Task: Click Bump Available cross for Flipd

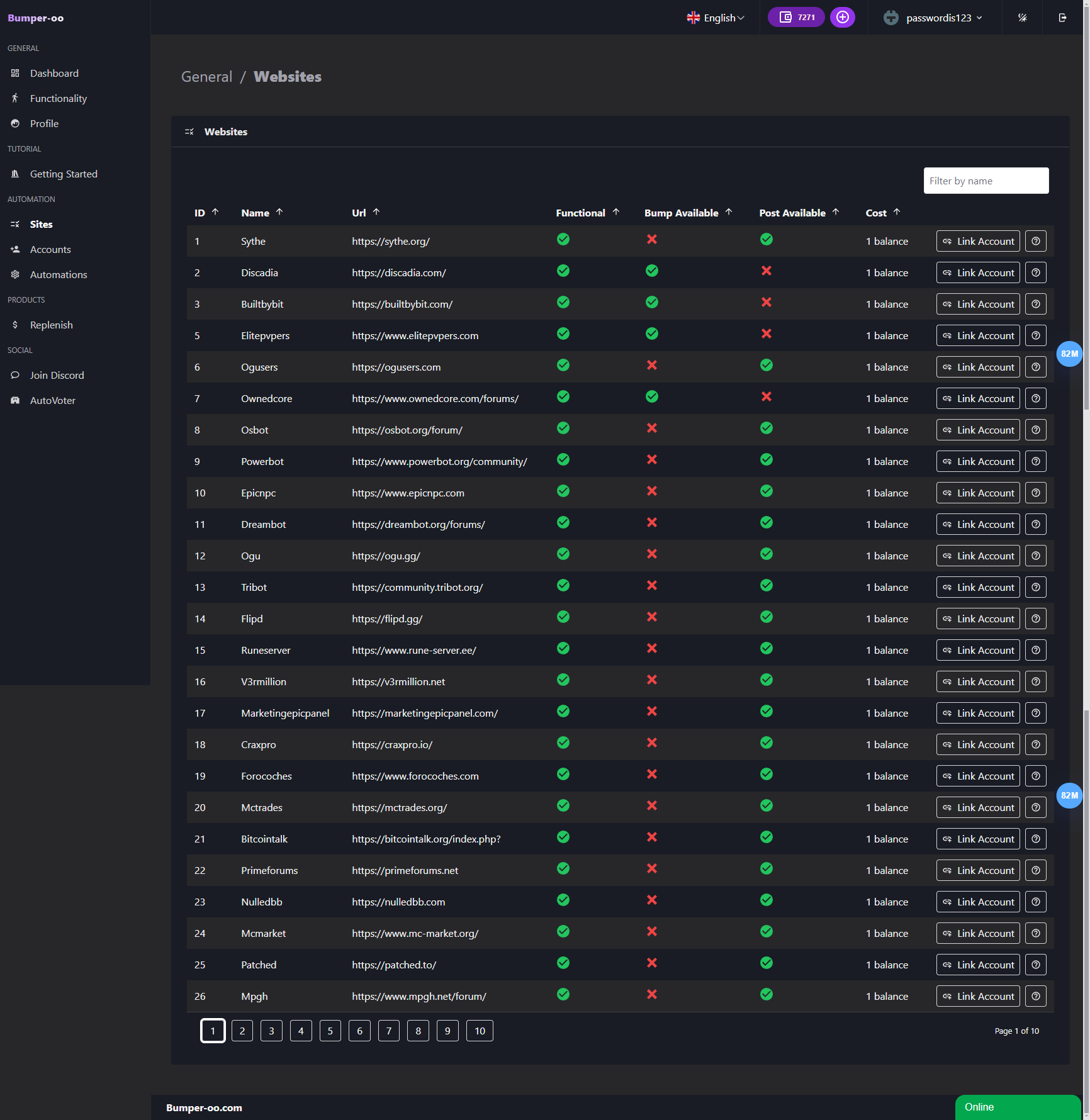Action: pyautogui.click(x=652, y=617)
